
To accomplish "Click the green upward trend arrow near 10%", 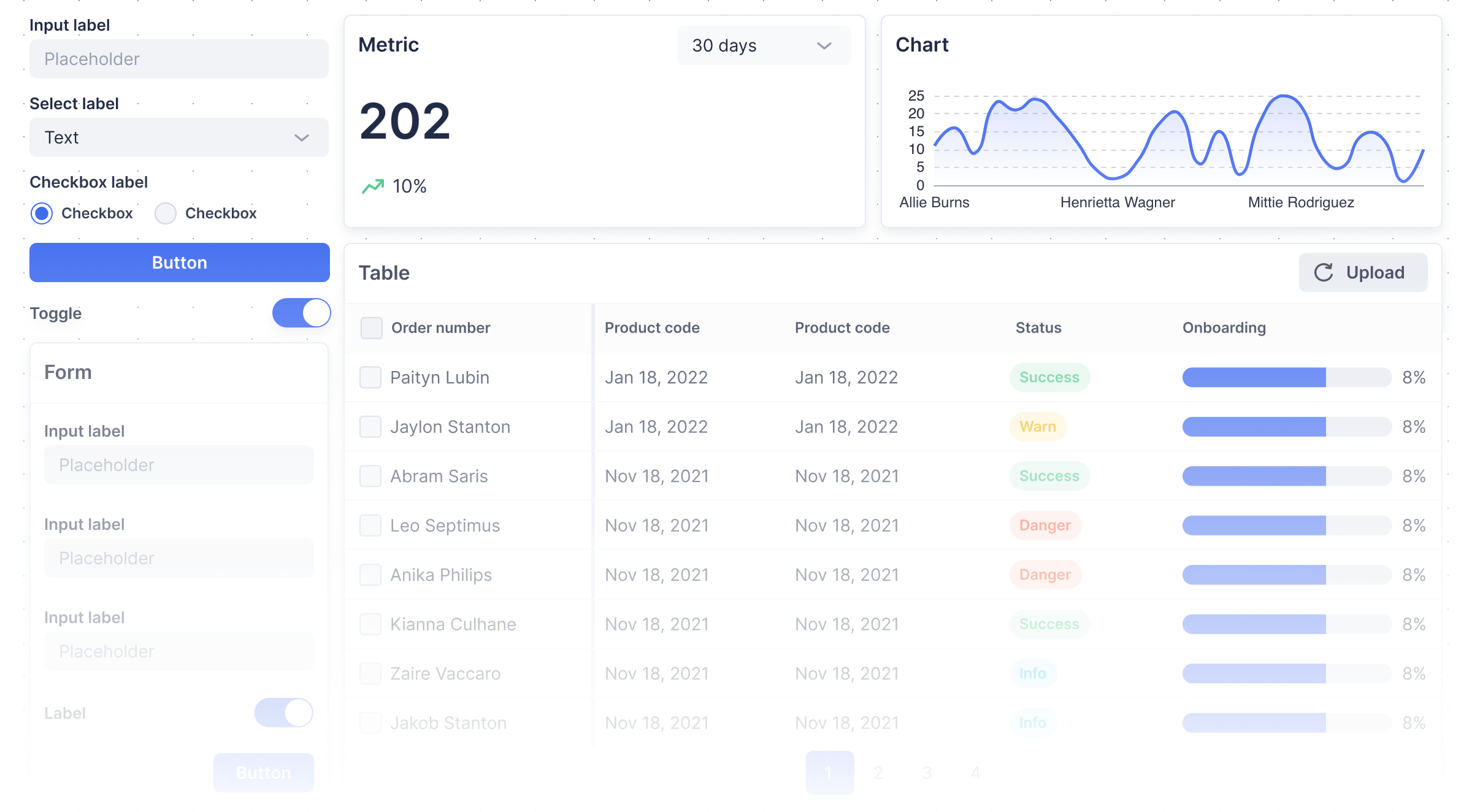I will coord(372,185).
